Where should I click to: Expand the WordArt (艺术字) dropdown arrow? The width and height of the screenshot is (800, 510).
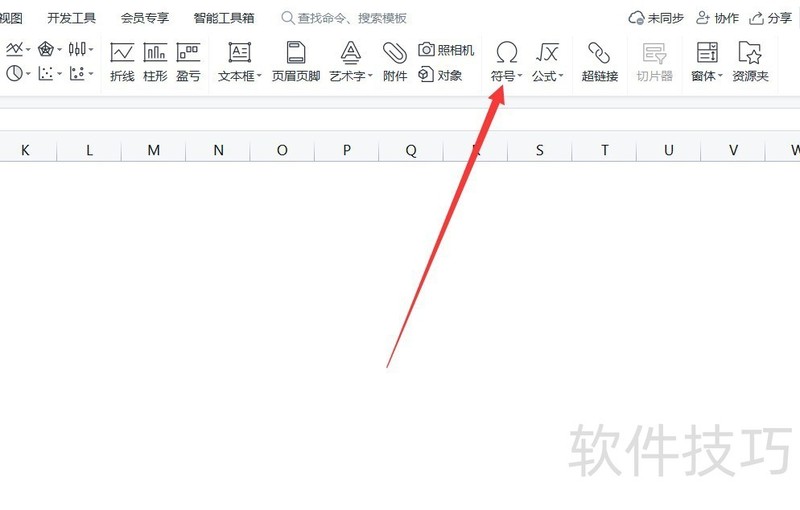(x=370, y=76)
